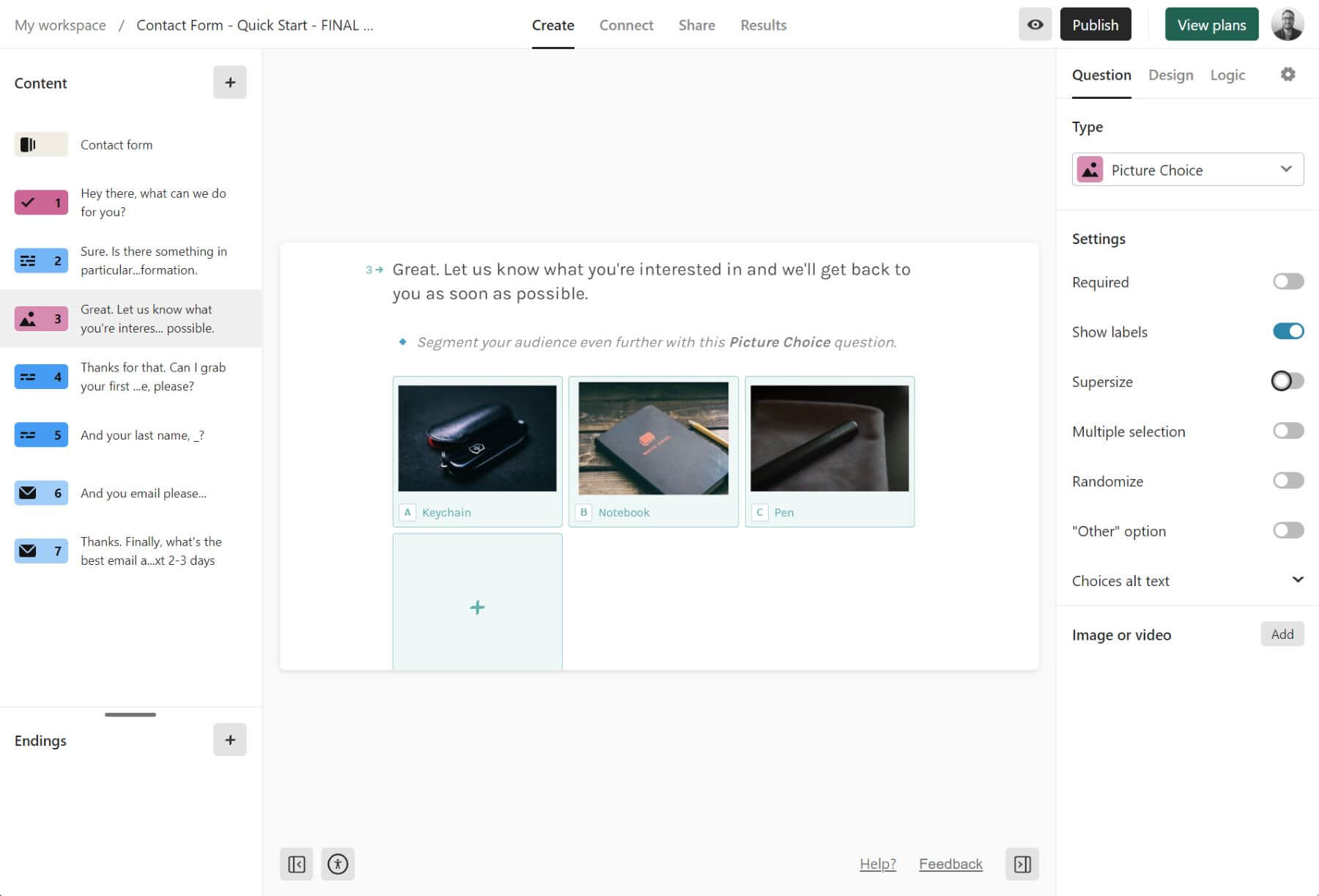Screen dimensions: 1319x896
Task: Select question 7 email icon
Action: 41,550
